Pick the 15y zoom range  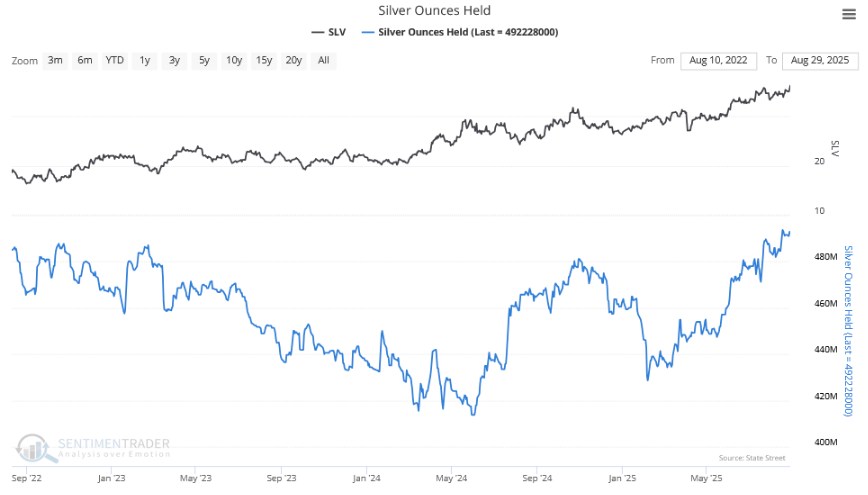(x=264, y=60)
